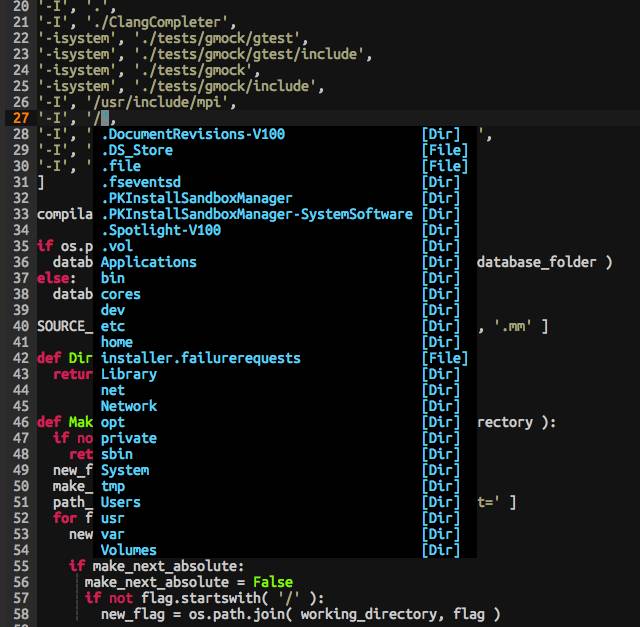Screen dimensions: 640x627
Task: Select the .DocumentRevisions-V100 completion entry
Action: pyautogui.click(x=284, y=134)
